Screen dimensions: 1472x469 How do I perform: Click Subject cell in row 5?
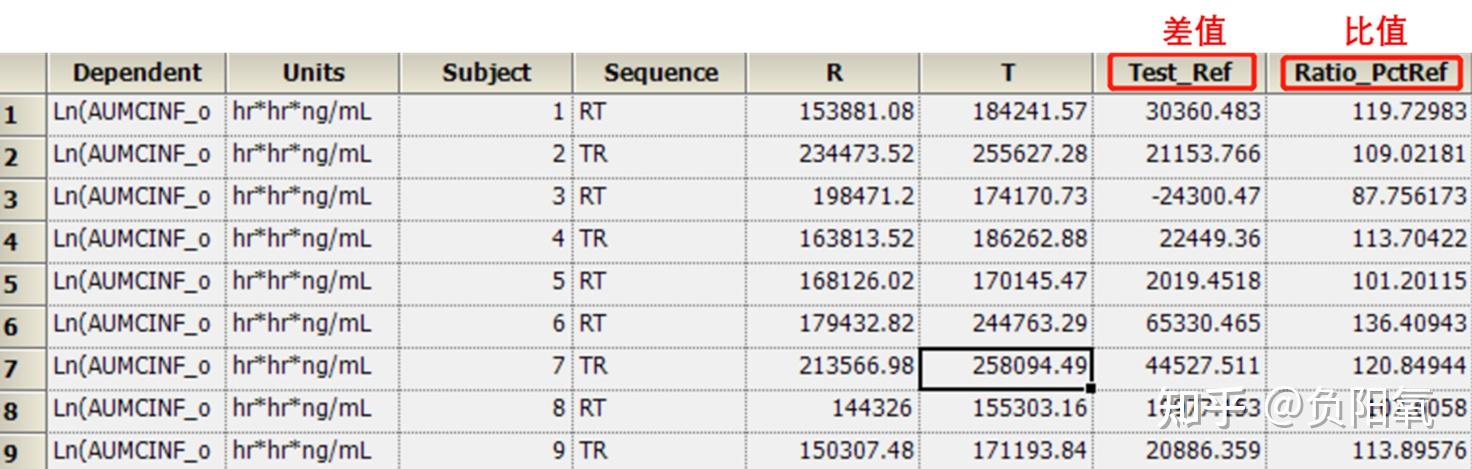[x=486, y=282]
